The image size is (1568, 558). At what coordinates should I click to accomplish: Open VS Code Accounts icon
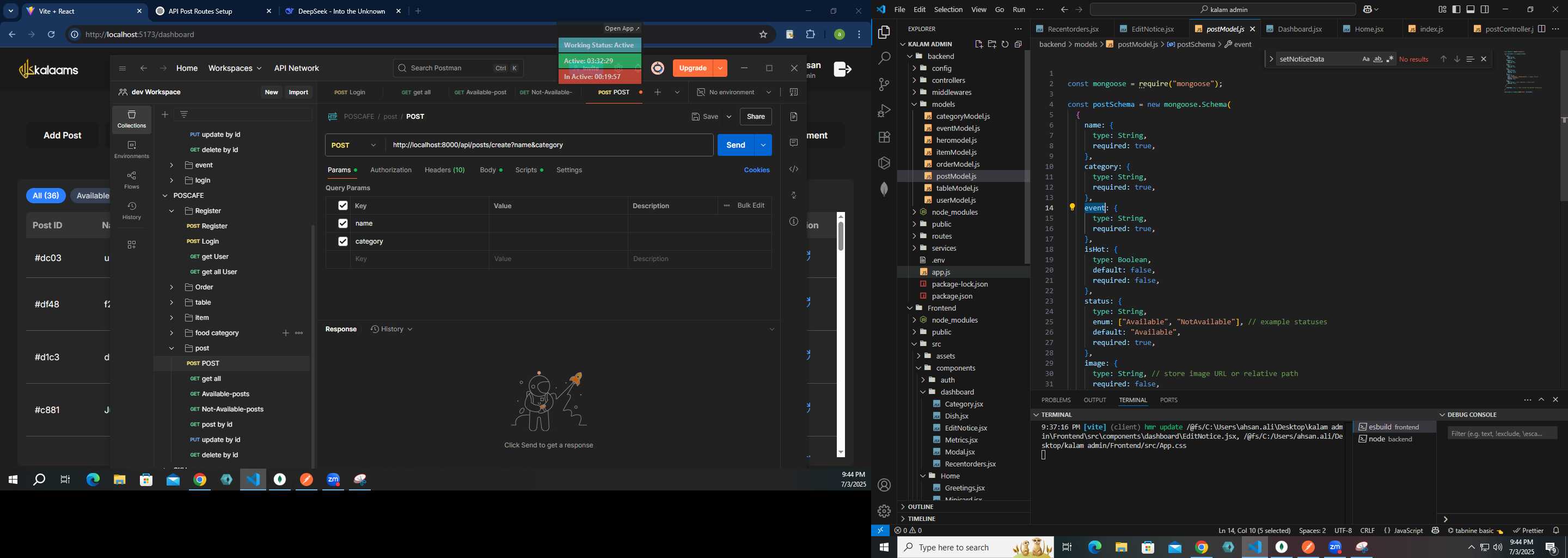tap(884, 486)
